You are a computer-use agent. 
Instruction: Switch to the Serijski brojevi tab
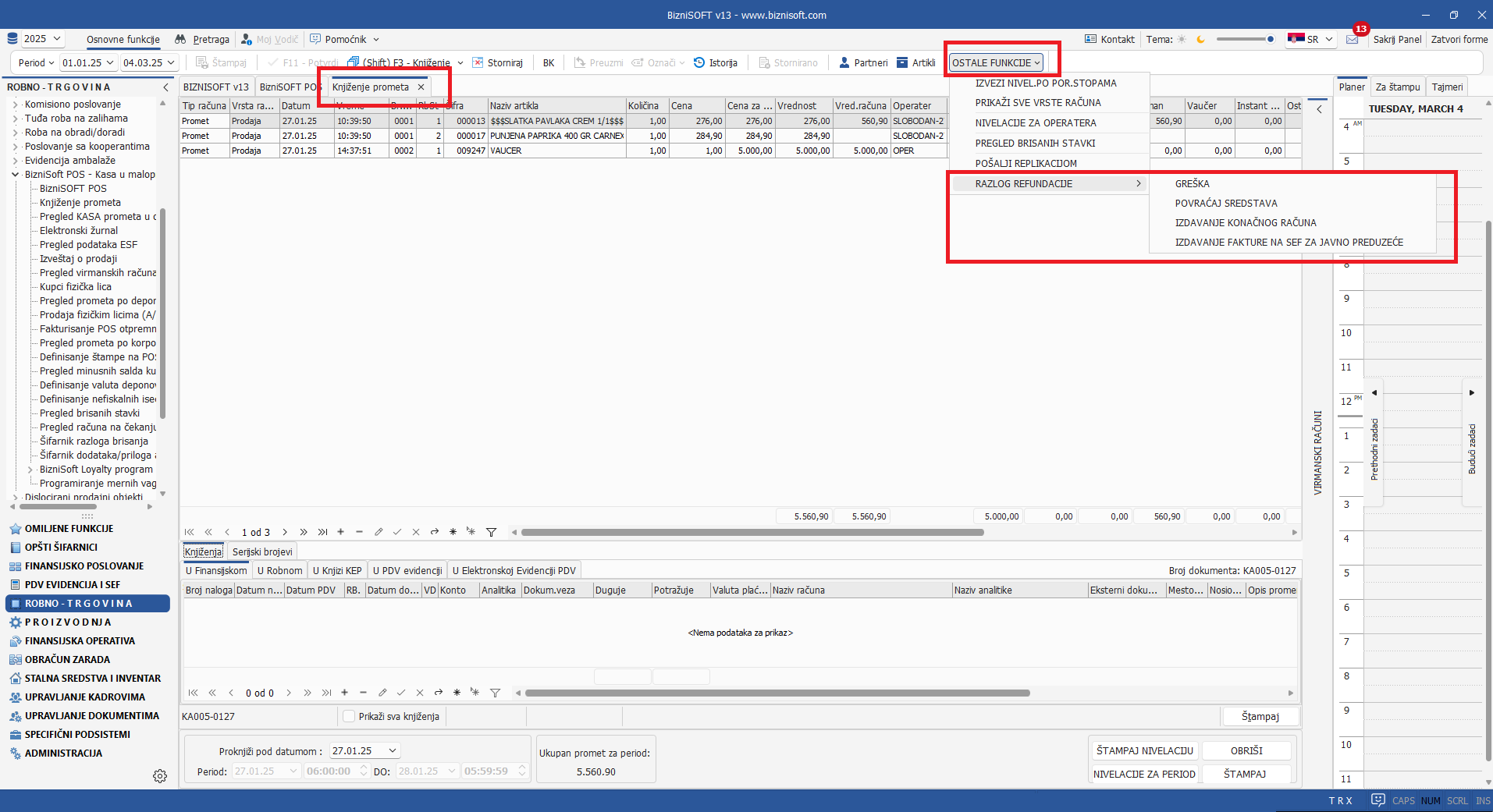point(262,551)
